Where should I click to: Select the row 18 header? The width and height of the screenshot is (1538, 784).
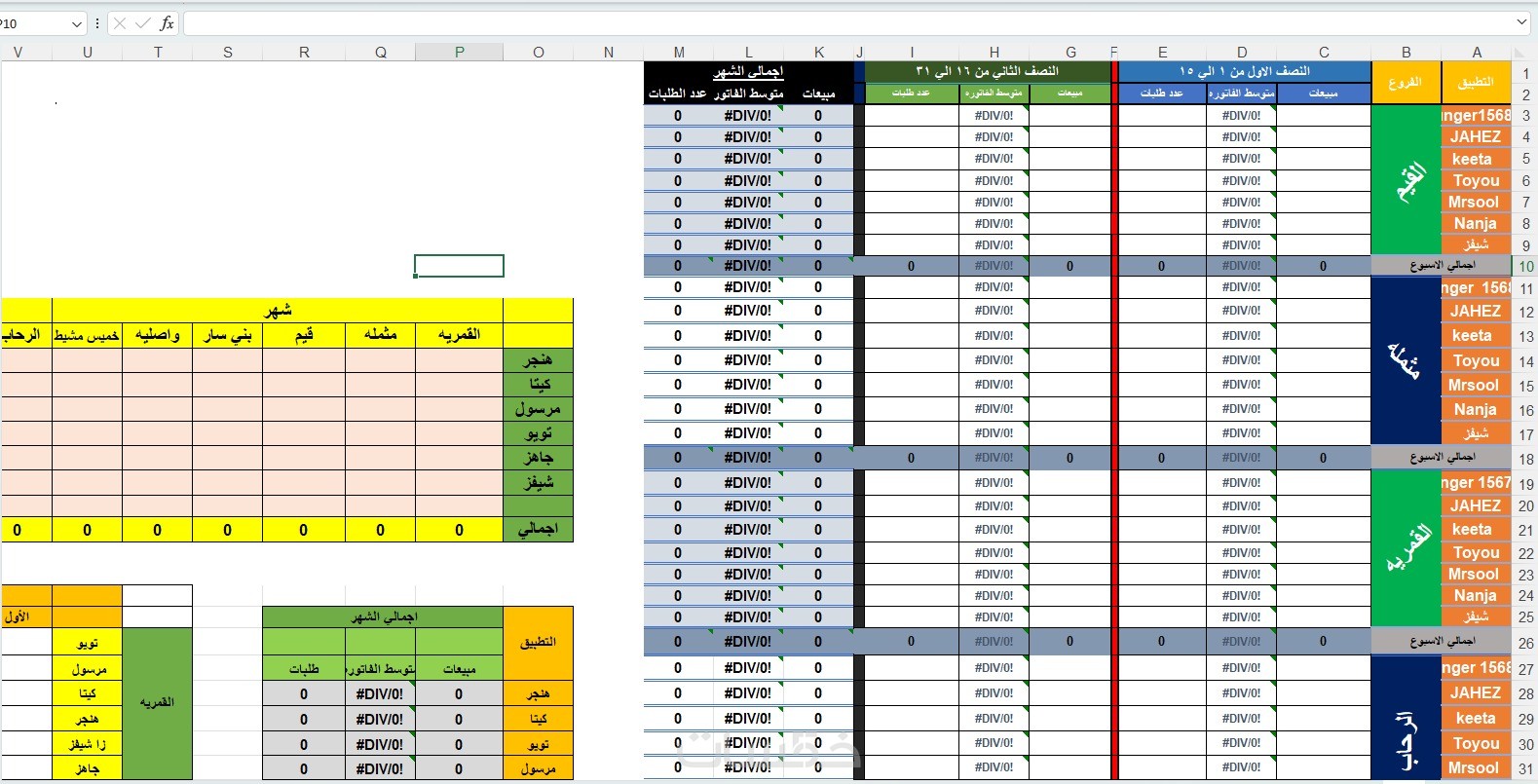(x=1525, y=458)
